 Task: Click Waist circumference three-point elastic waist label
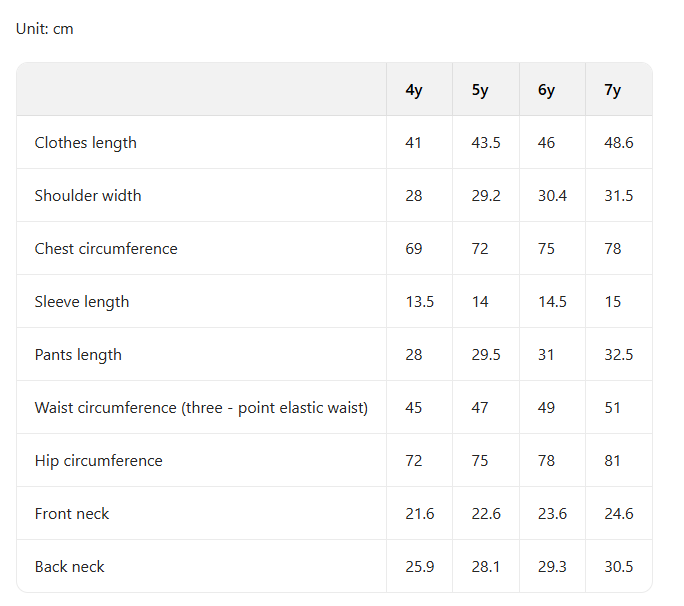point(202,408)
